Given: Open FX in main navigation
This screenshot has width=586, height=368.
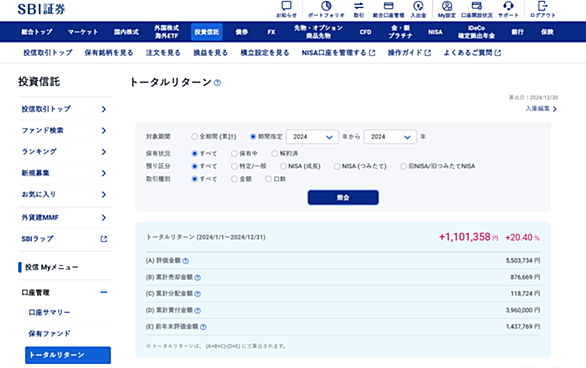Looking at the screenshot, I should pos(271,32).
